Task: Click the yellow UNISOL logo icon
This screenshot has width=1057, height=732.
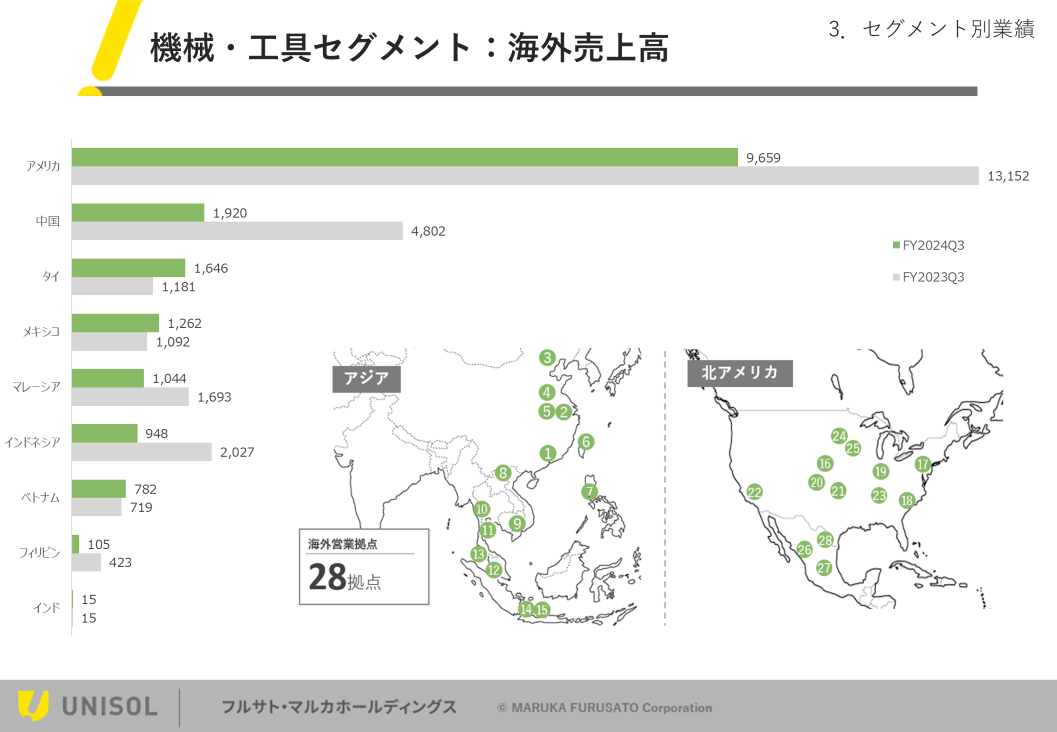Action: [x=33, y=705]
